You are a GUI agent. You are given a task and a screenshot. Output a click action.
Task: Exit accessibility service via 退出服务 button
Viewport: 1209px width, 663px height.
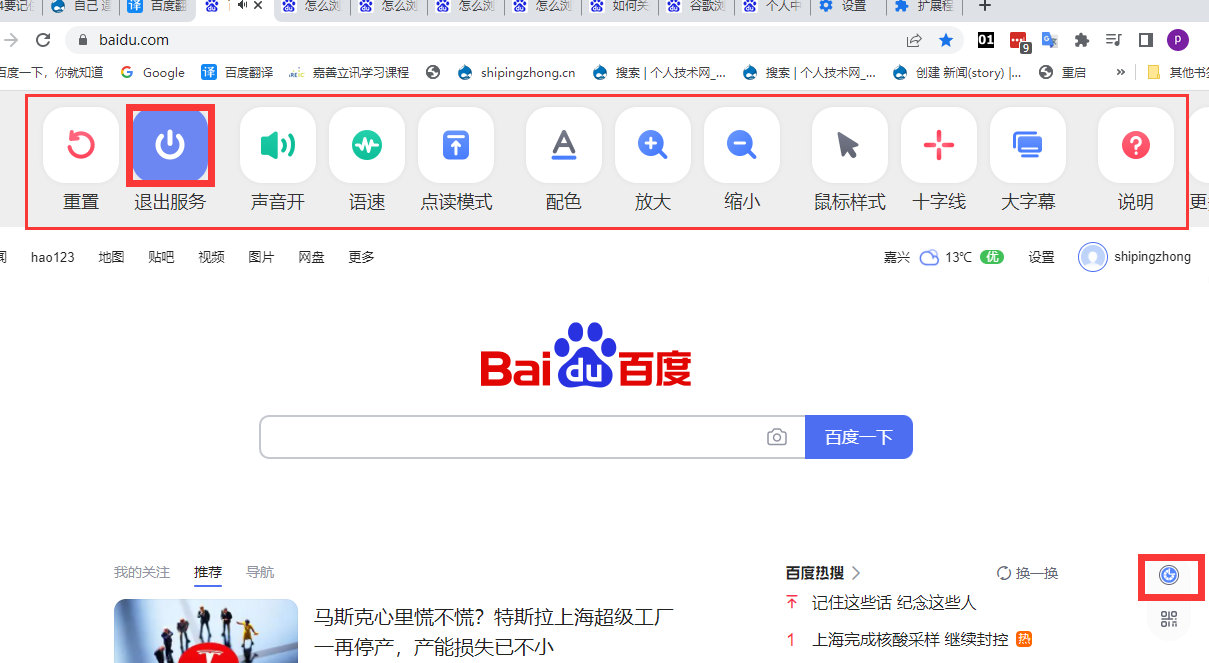tap(170, 146)
